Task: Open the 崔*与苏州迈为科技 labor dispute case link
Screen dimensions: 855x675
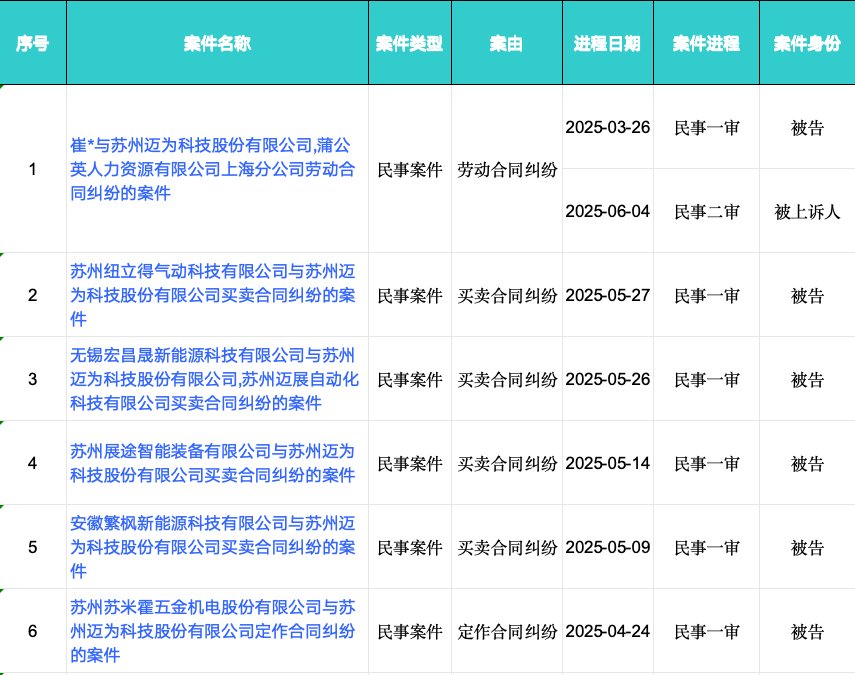Action: (213, 169)
